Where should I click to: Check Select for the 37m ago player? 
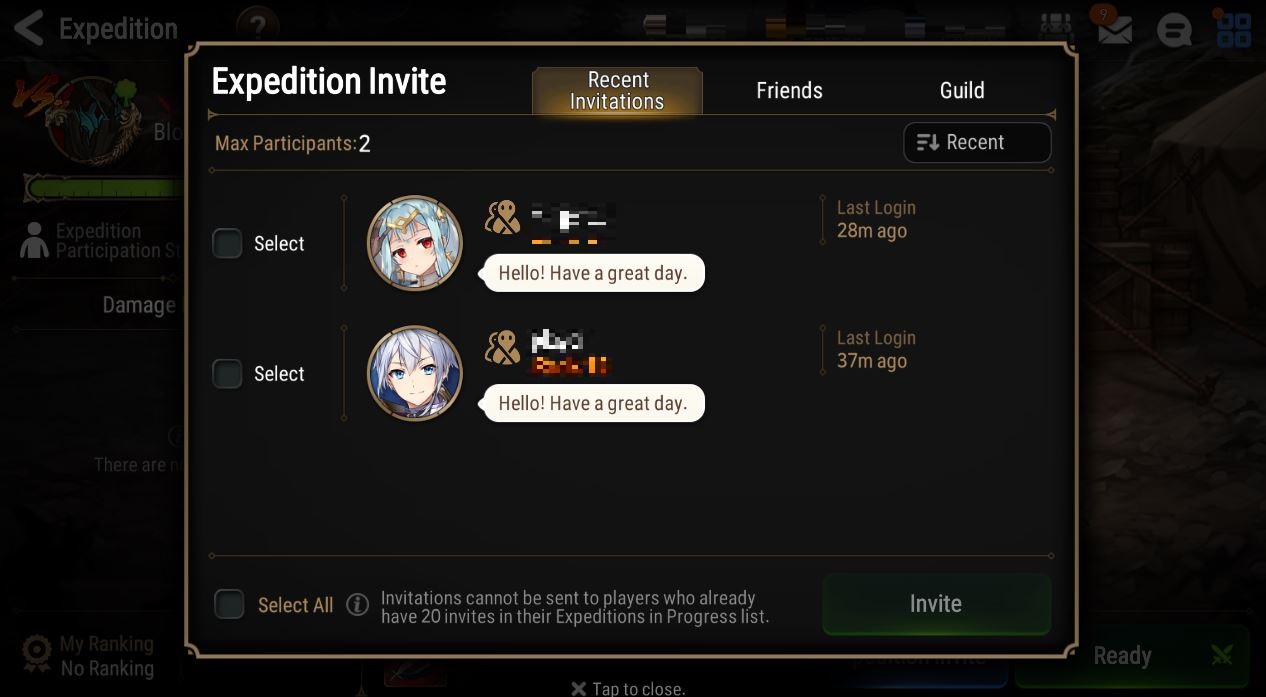pos(228,373)
